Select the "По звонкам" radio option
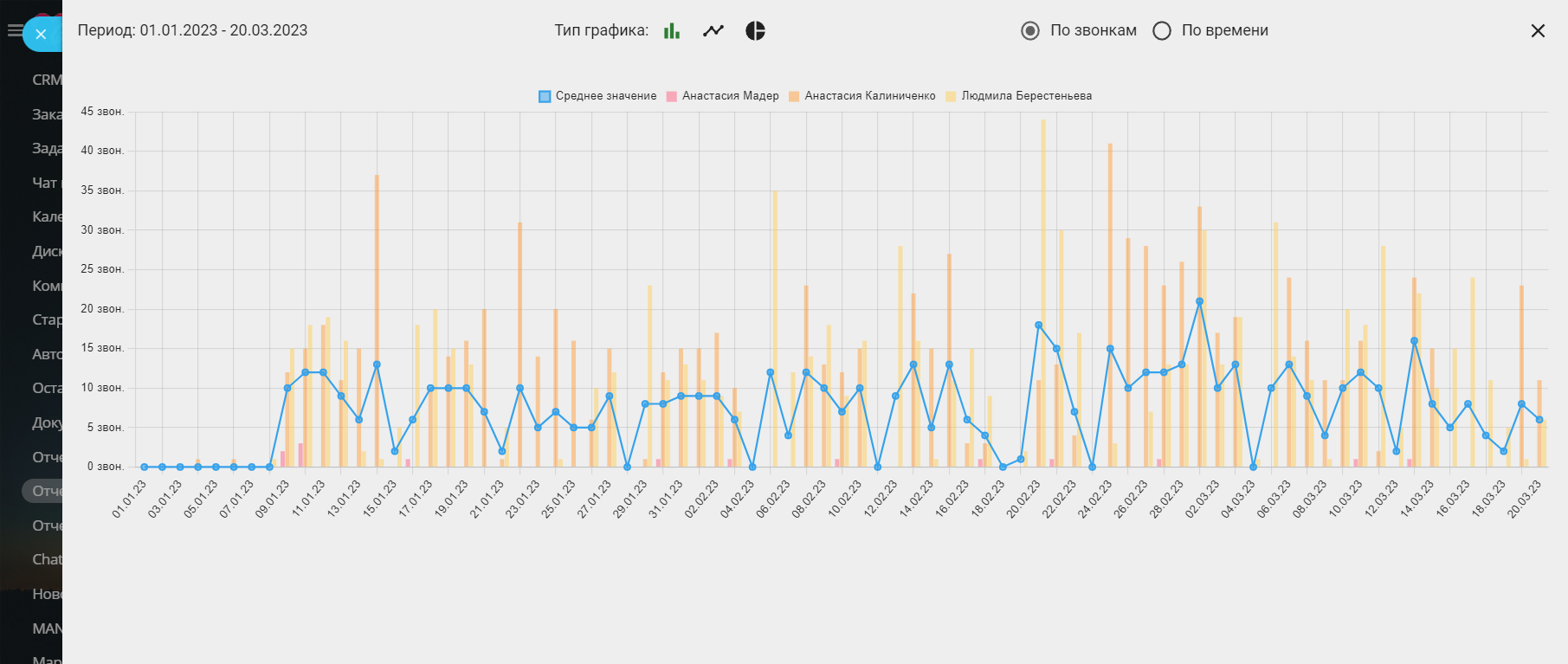 point(1030,31)
